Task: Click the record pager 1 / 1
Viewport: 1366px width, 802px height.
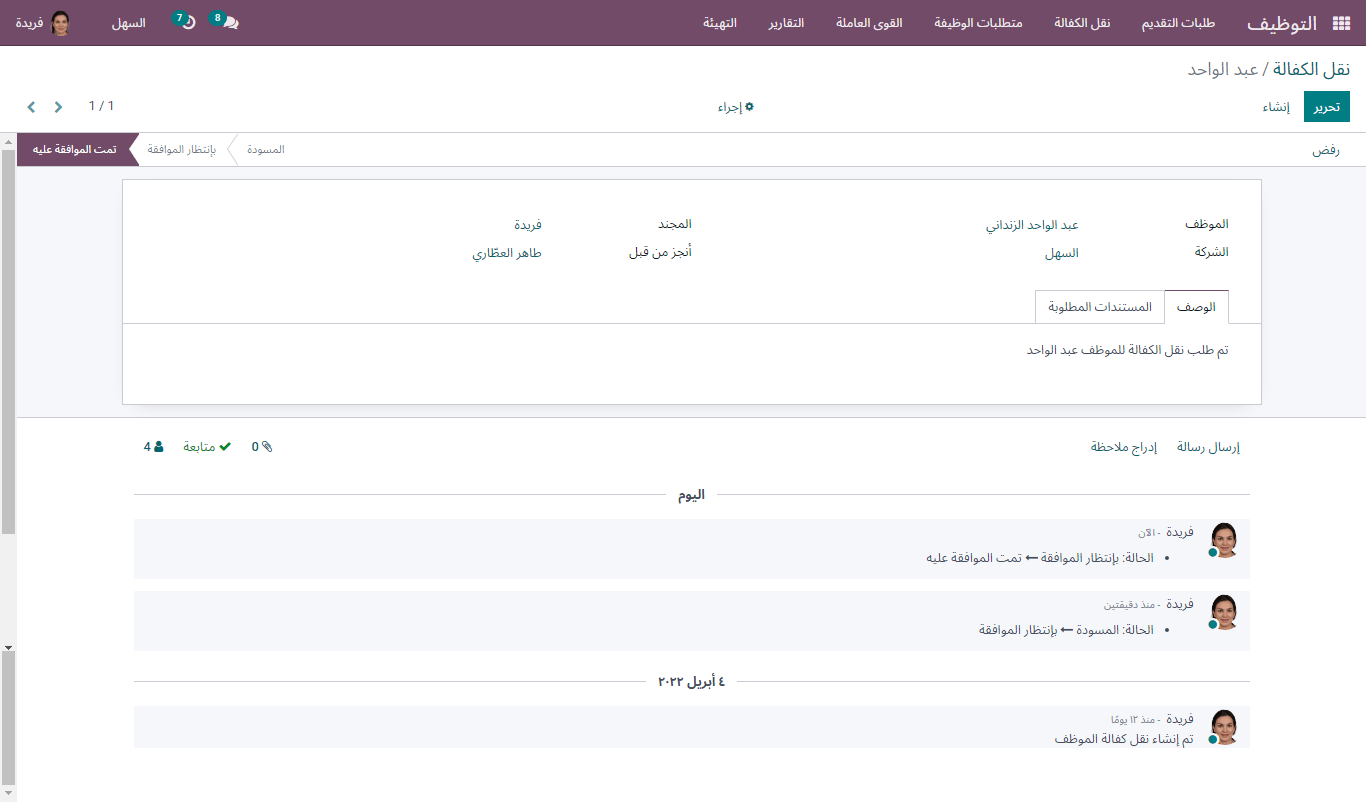Action: pyautogui.click(x=101, y=106)
